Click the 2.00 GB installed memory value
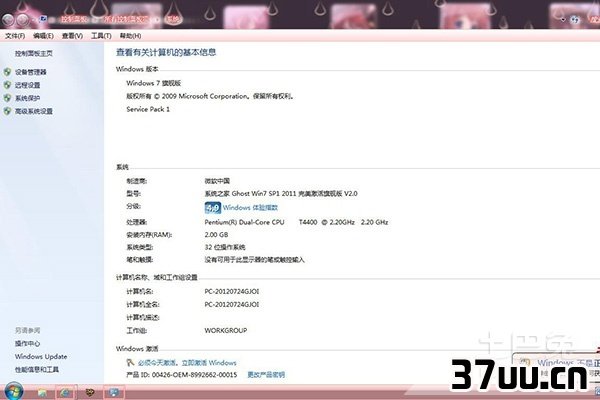Viewport: 600px width, 400px height. 216,235
